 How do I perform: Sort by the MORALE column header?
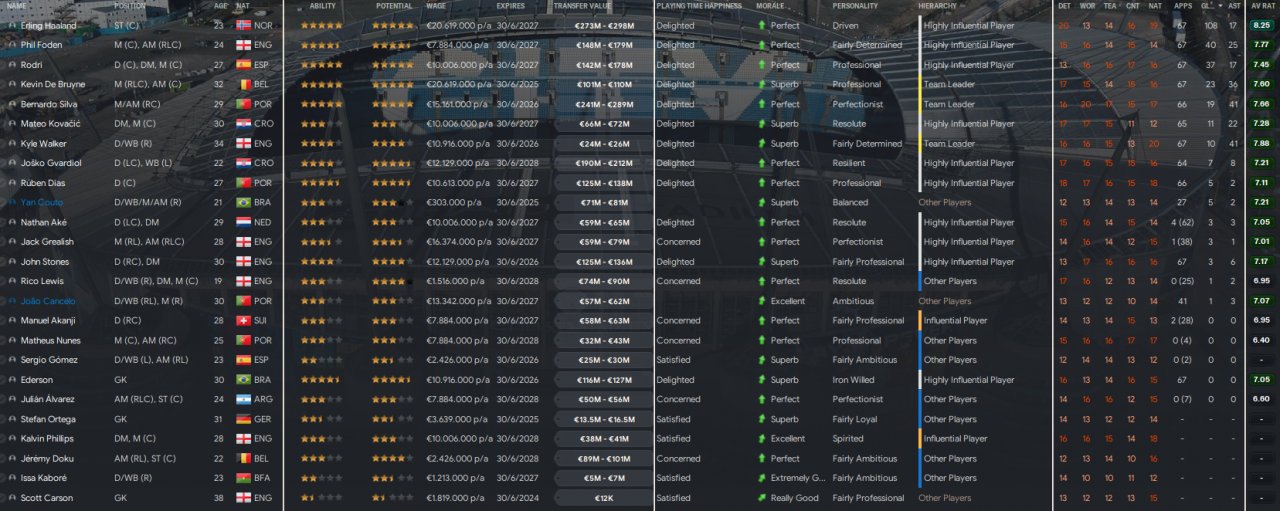tap(770, 6)
